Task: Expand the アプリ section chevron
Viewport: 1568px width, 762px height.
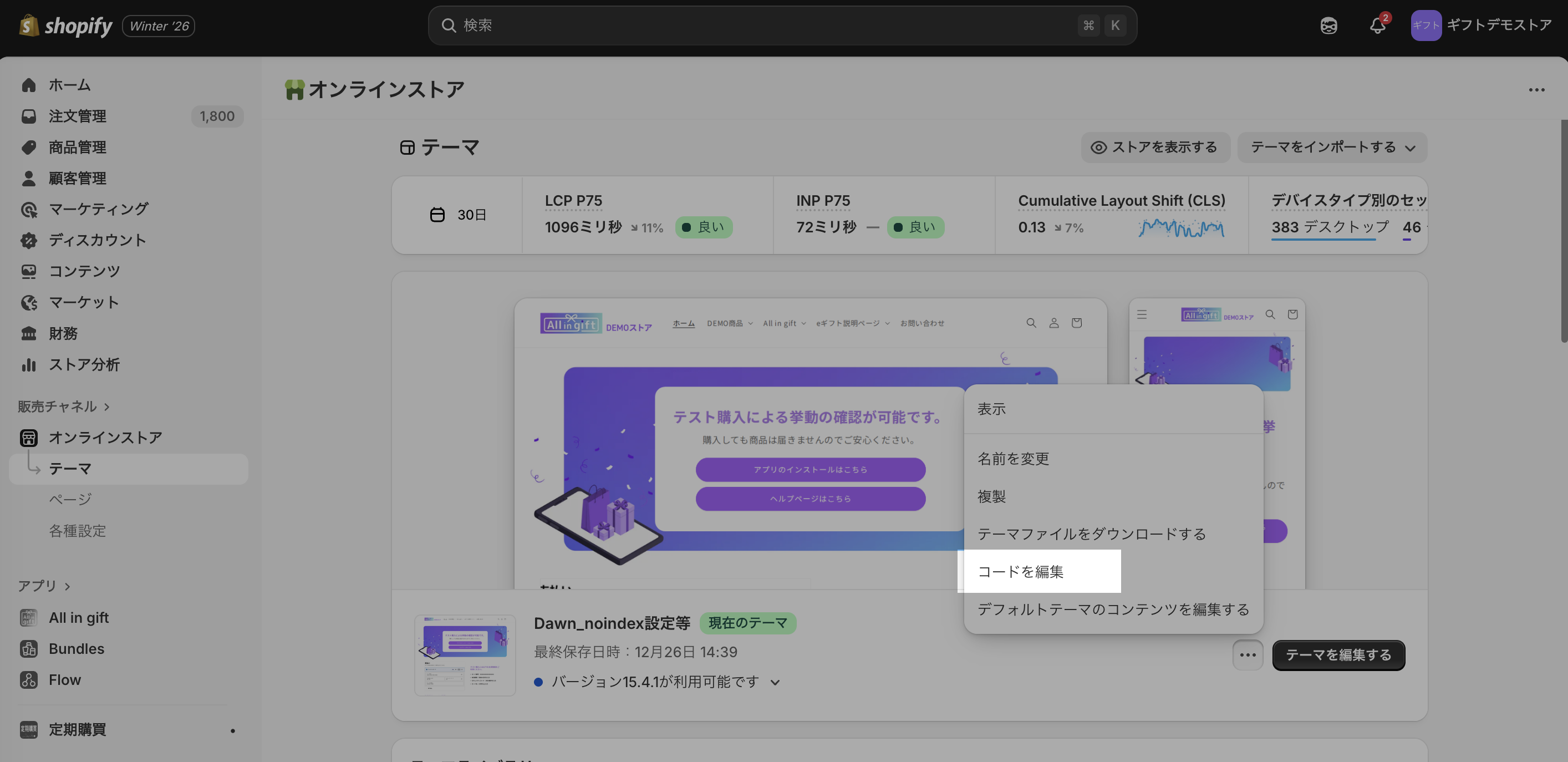Action: pos(68,586)
